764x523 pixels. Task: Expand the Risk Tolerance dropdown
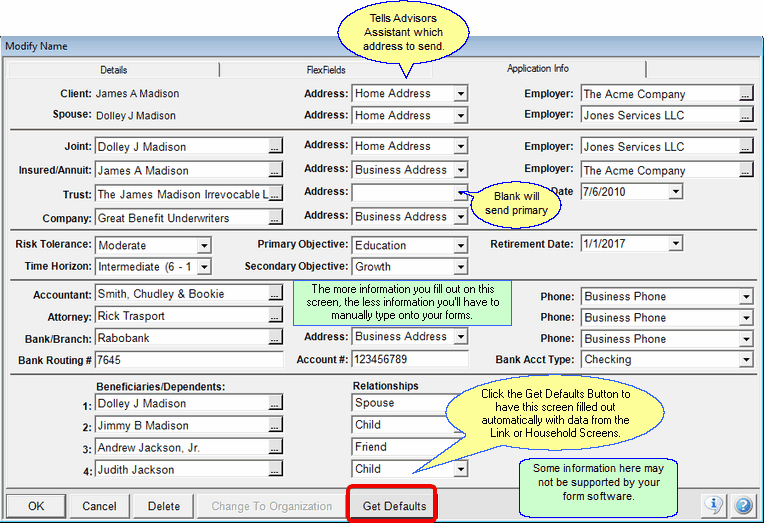[x=203, y=245]
